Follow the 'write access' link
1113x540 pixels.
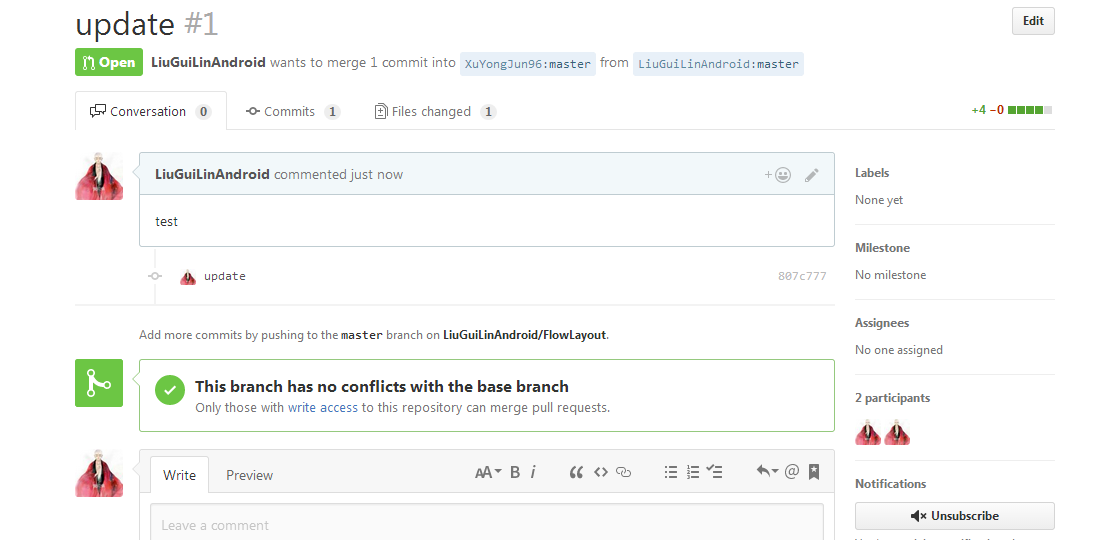point(322,408)
